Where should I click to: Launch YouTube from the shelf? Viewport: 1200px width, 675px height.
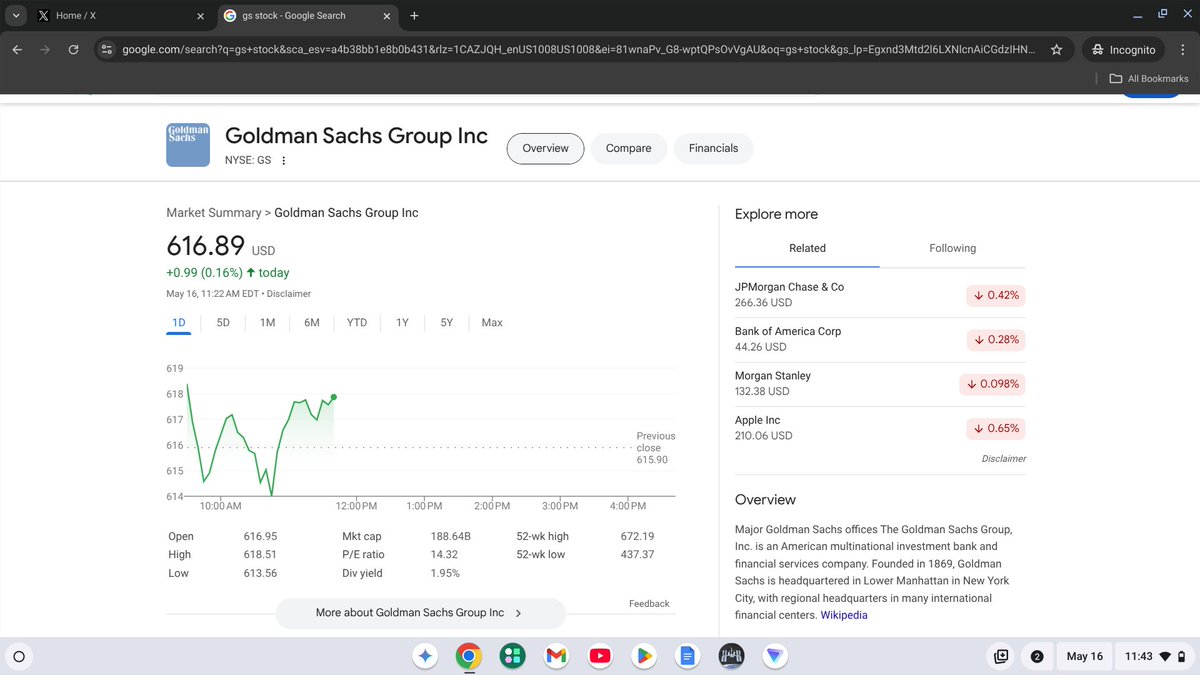[x=600, y=656]
